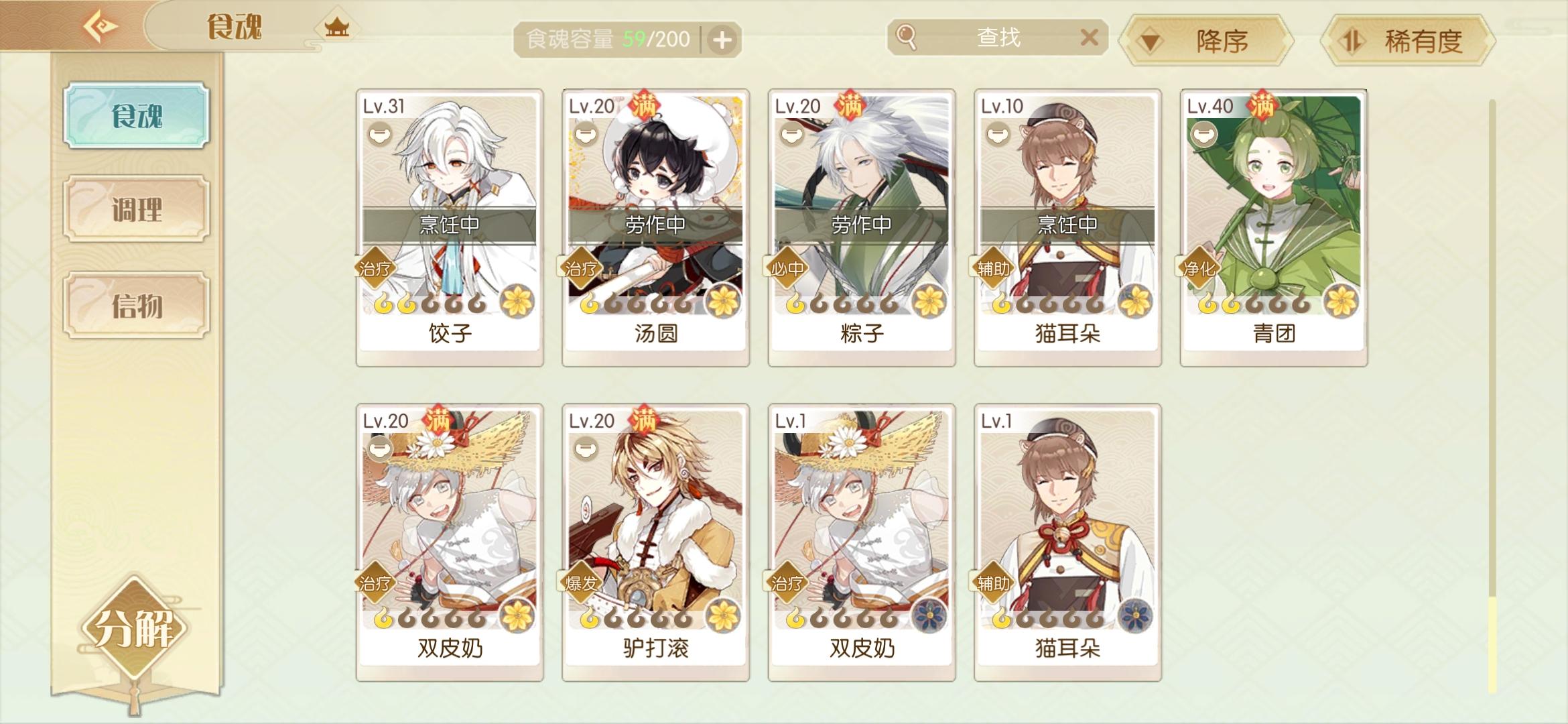
Task: Switch to the 食魂 tab
Action: pyautogui.click(x=137, y=115)
